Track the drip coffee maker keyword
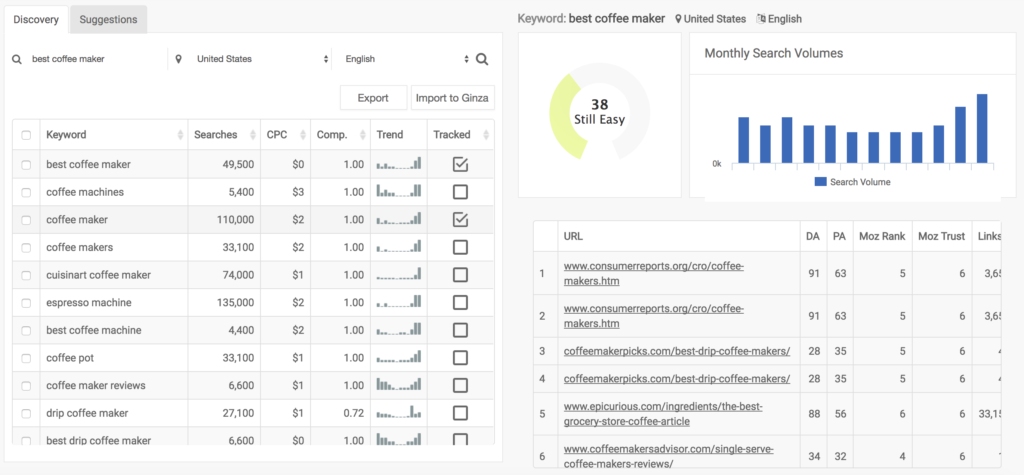The width and height of the screenshot is (1024, 475). click(460, 413)
